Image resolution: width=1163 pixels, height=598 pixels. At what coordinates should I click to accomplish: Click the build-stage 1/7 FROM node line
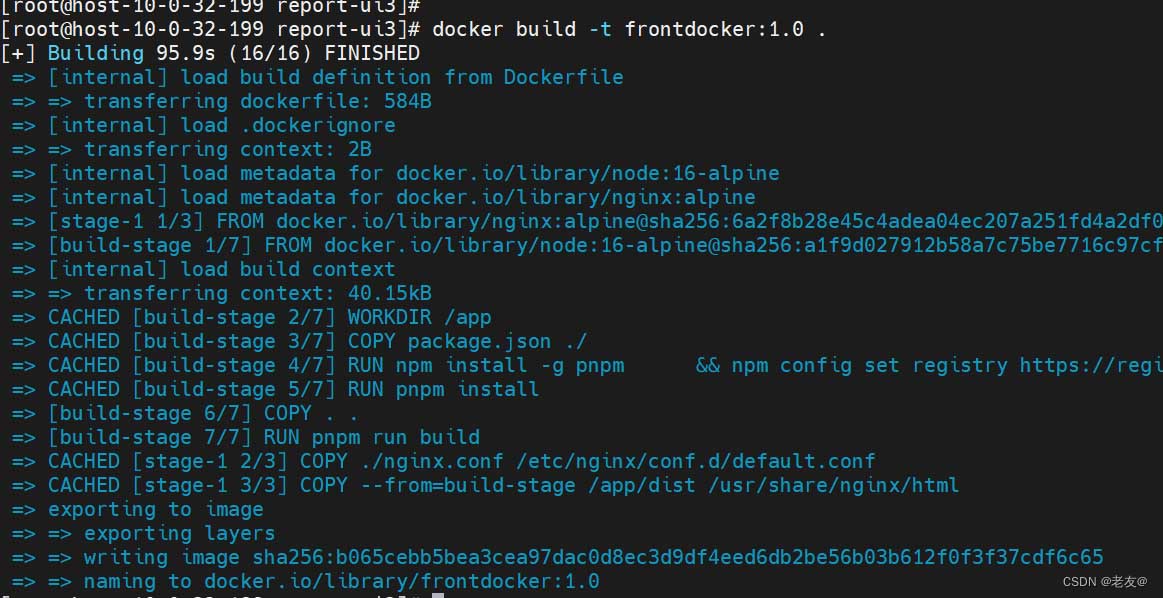tap(587, 245)
